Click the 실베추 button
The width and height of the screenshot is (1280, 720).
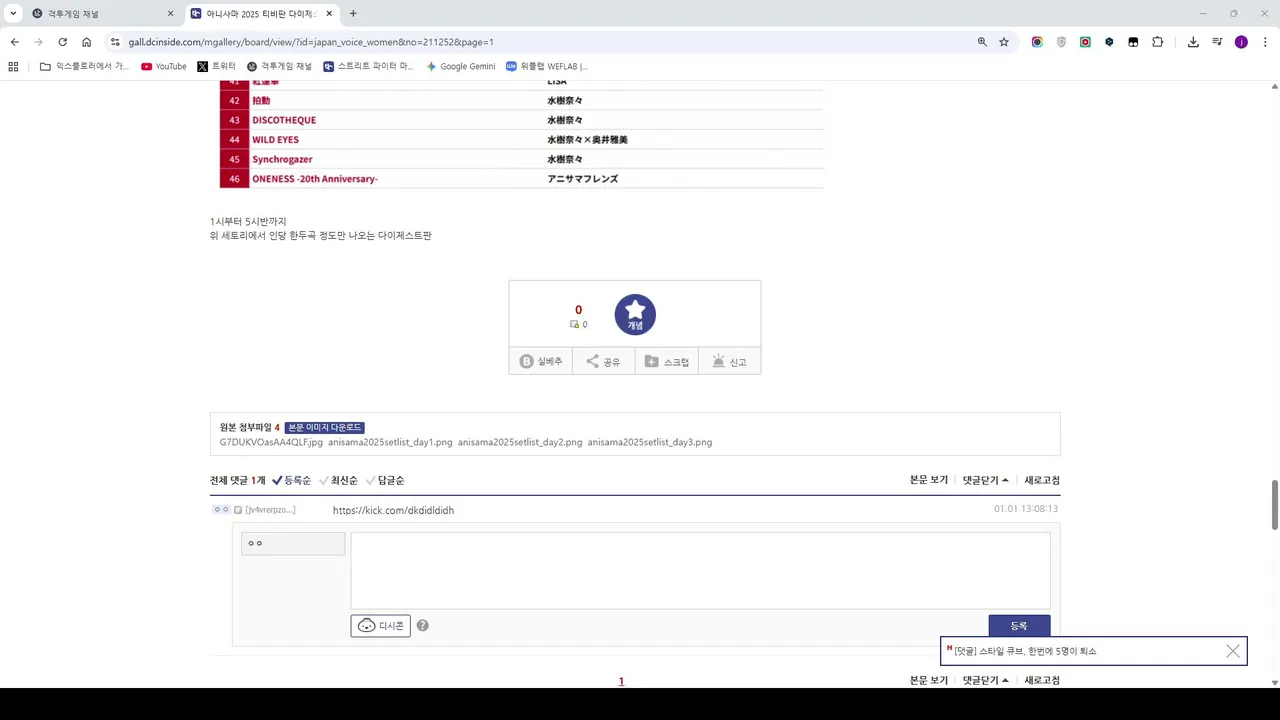click(540, 361)
